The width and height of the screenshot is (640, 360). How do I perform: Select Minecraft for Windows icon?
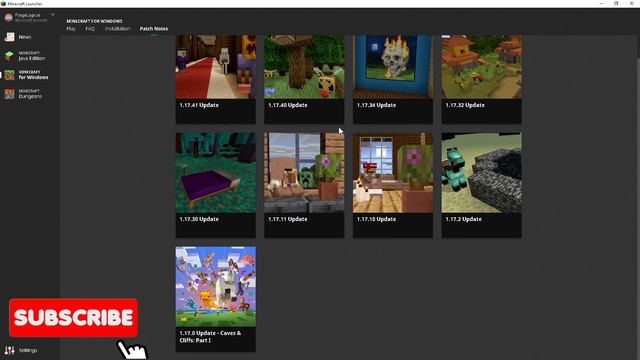(x=9, y=75)
